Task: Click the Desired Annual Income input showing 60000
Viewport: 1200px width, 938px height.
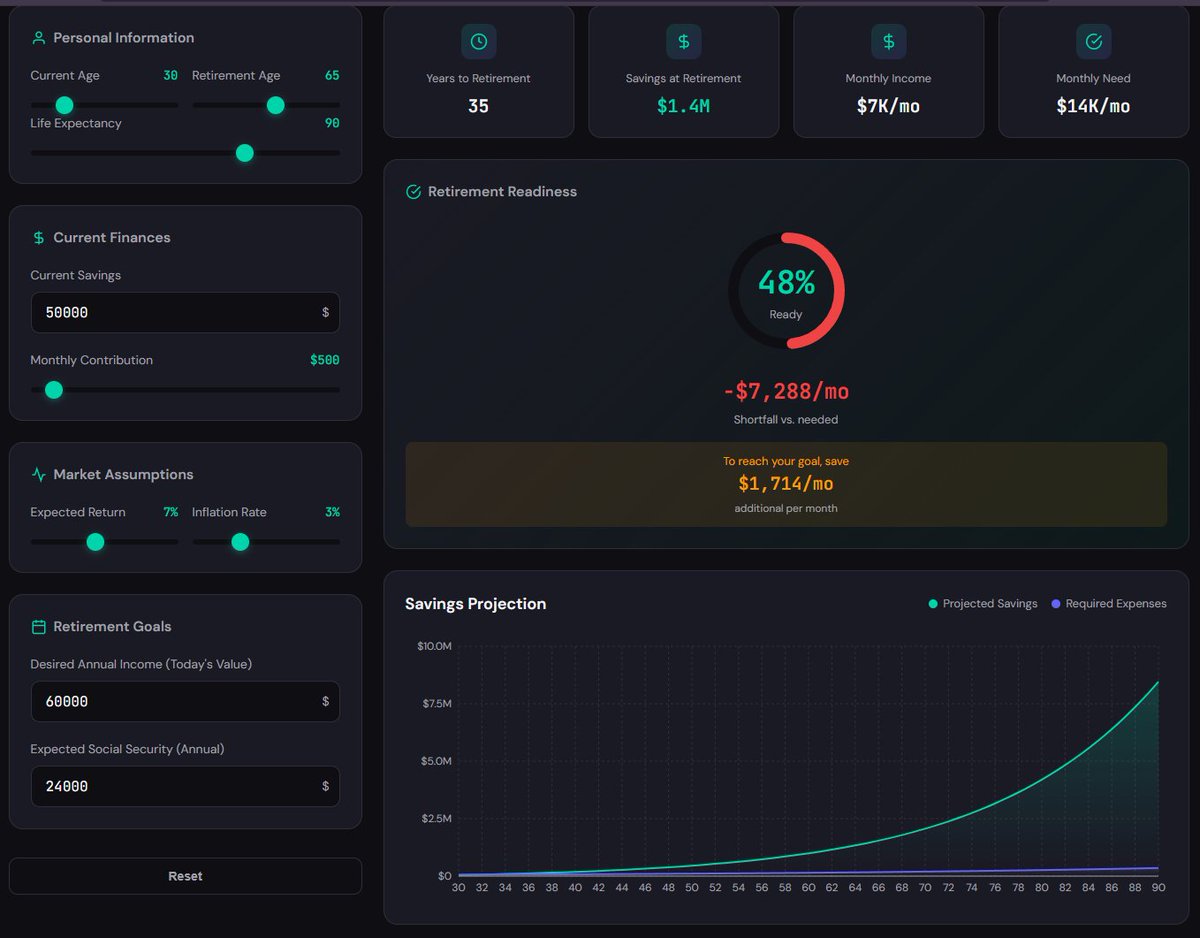Action: [x=185, y=702]
